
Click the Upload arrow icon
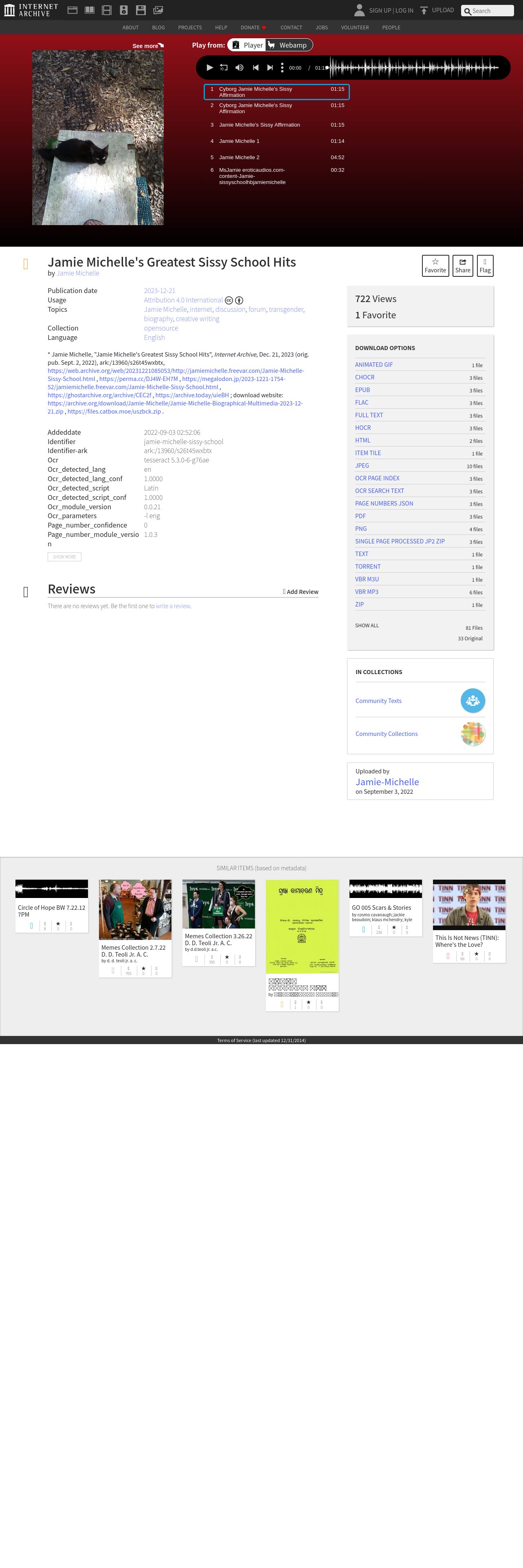pos(424,10)
